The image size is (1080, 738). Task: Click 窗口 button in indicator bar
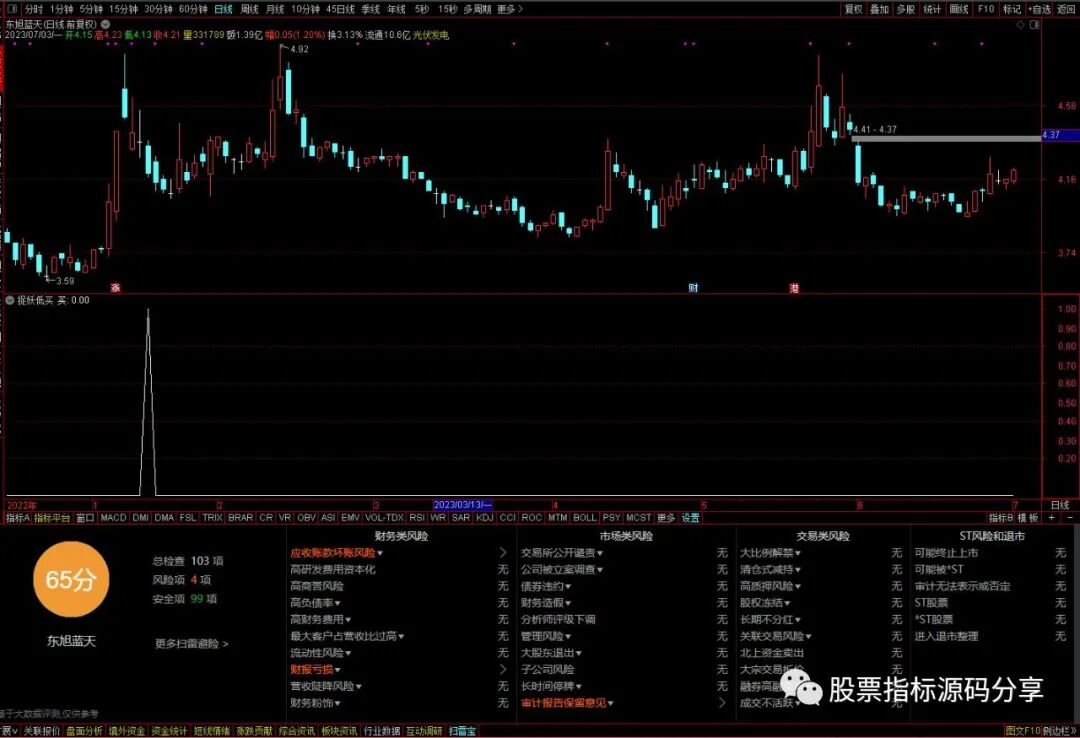coord(85,517)
